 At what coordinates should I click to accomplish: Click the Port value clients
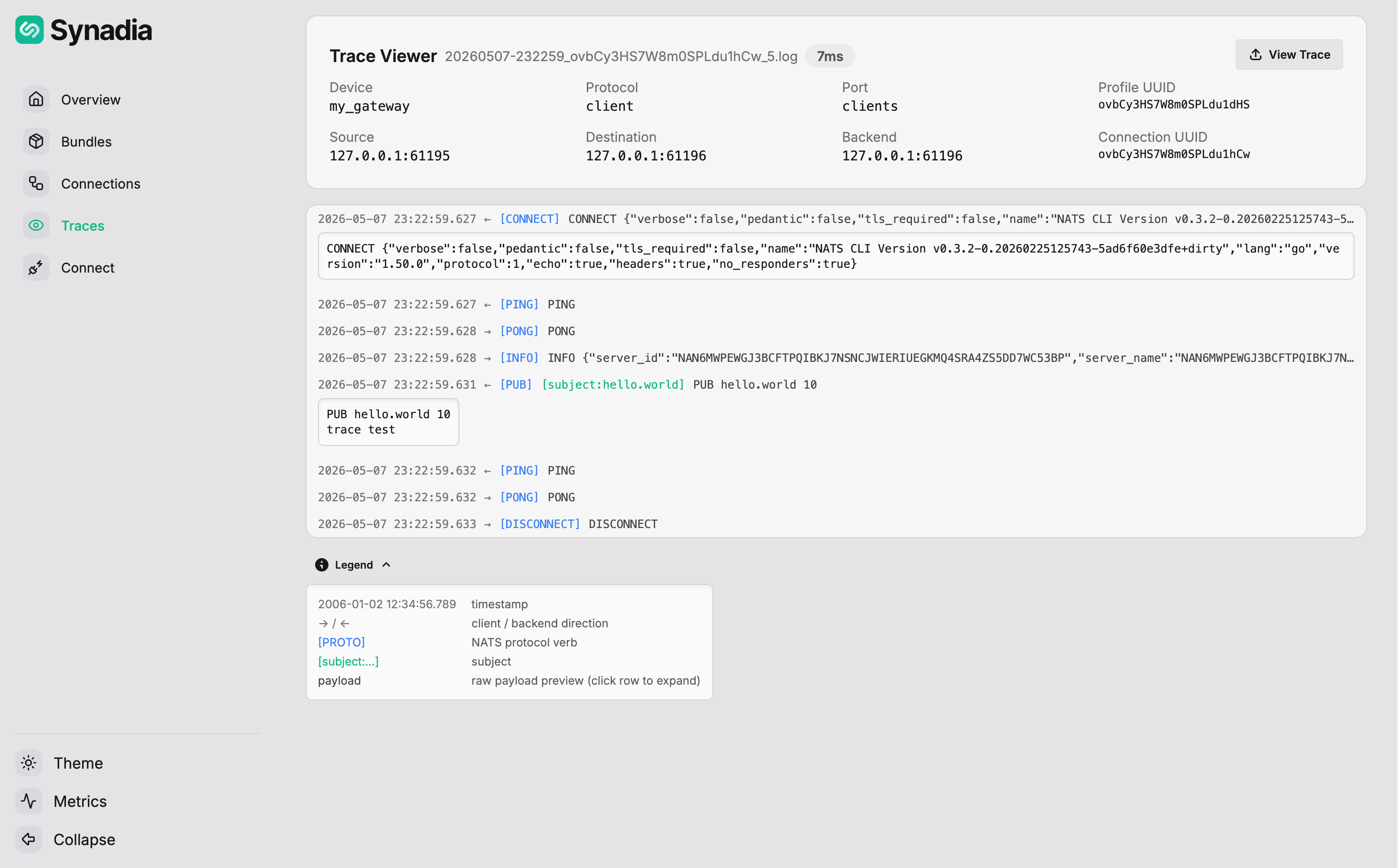coord(870,106)
